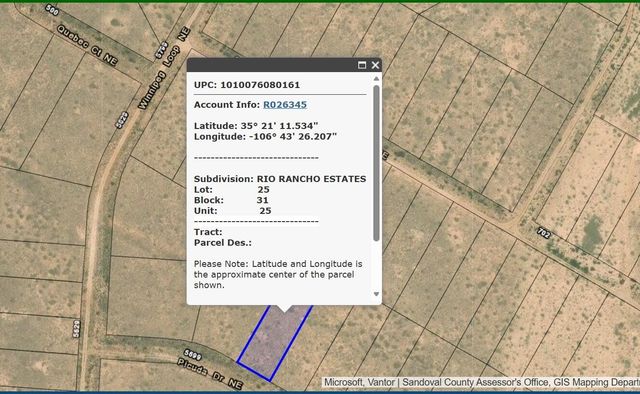Click the Unit: 25 row
Screen dimensions: 640x394
[233, 211]
